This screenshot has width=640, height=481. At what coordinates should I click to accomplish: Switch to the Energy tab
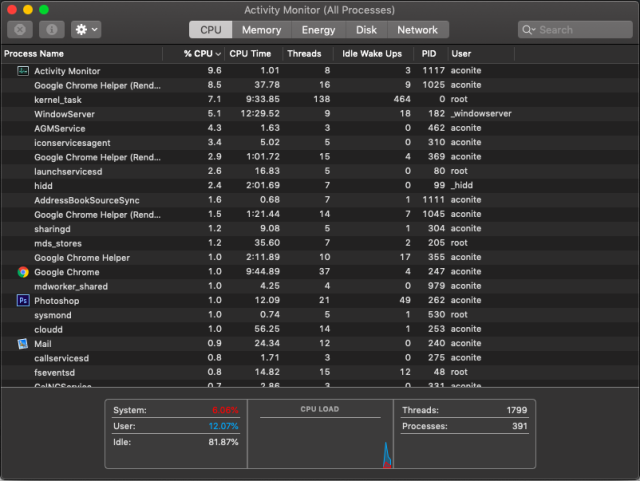coord(318,30)
